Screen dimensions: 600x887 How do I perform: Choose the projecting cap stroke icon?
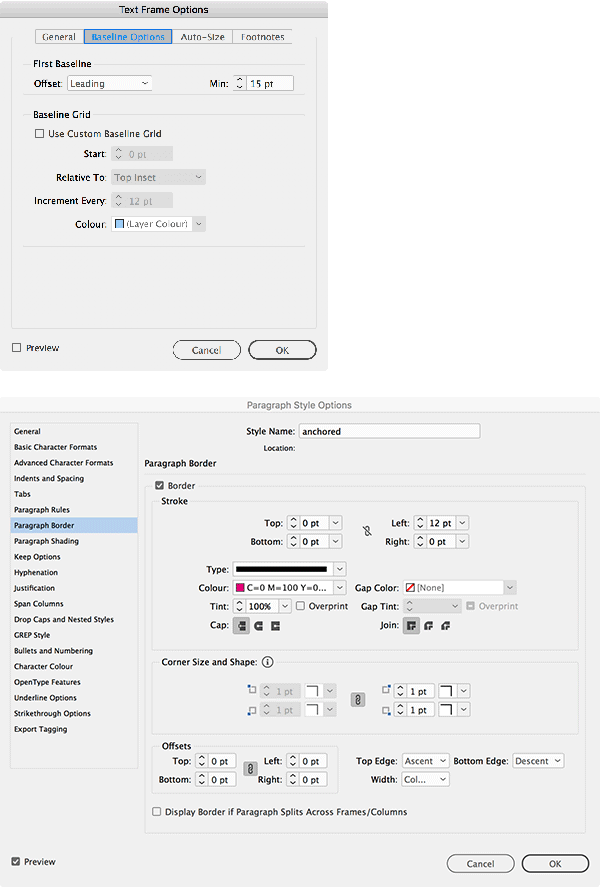coord(275,626)
